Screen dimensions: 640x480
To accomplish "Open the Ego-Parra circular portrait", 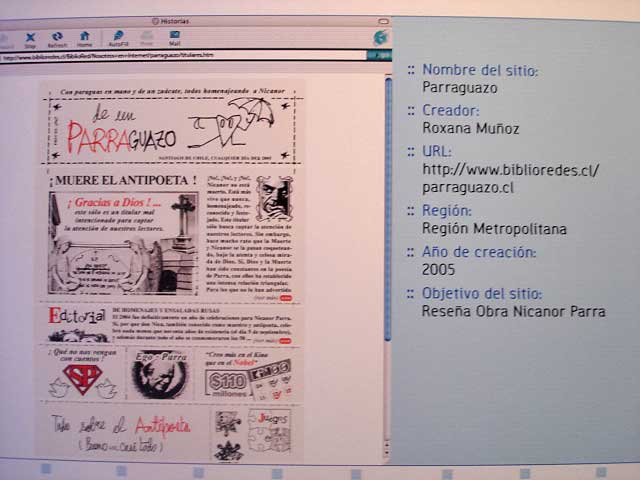I will click(x=160, y=374).
